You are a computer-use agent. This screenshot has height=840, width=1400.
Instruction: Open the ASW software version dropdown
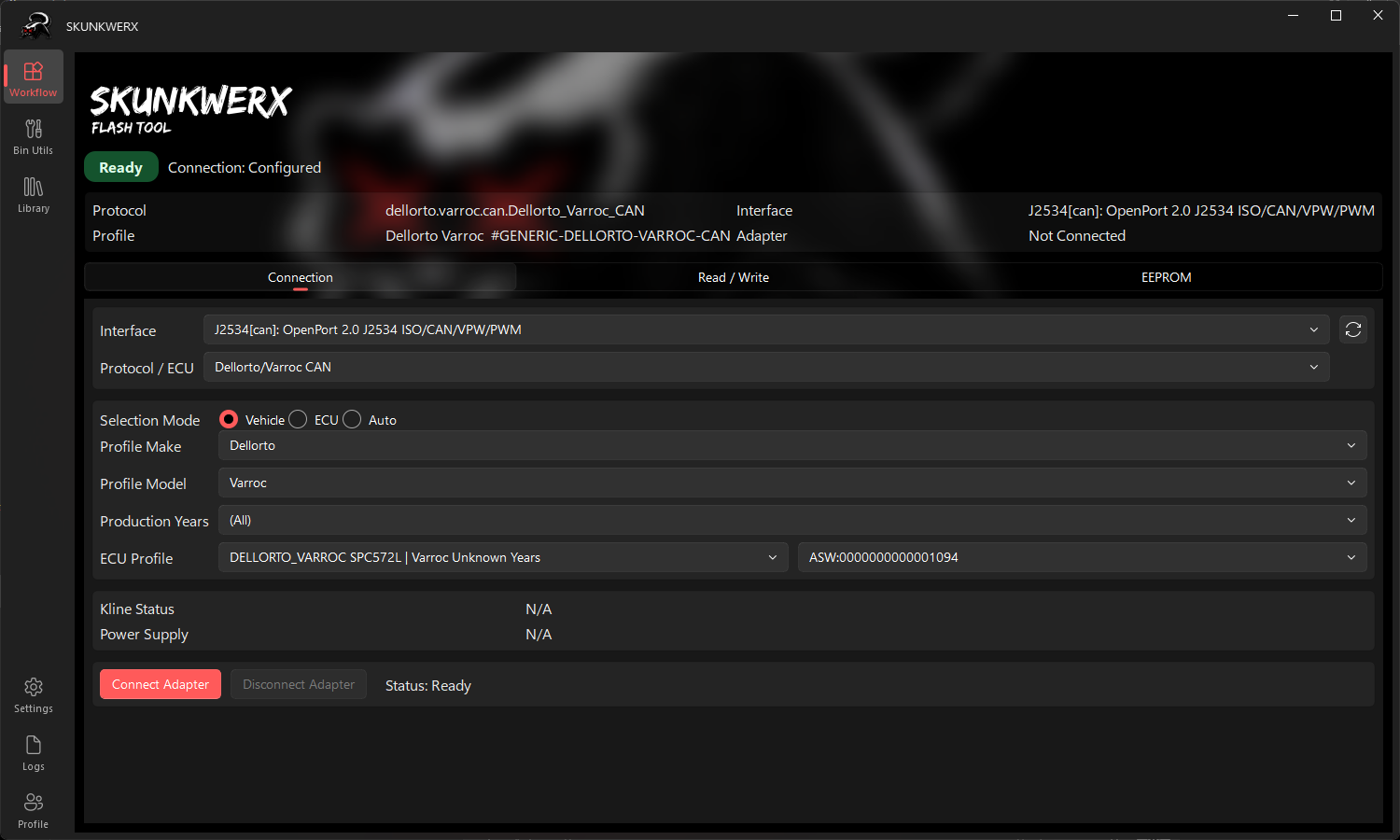coord(1083,557)
